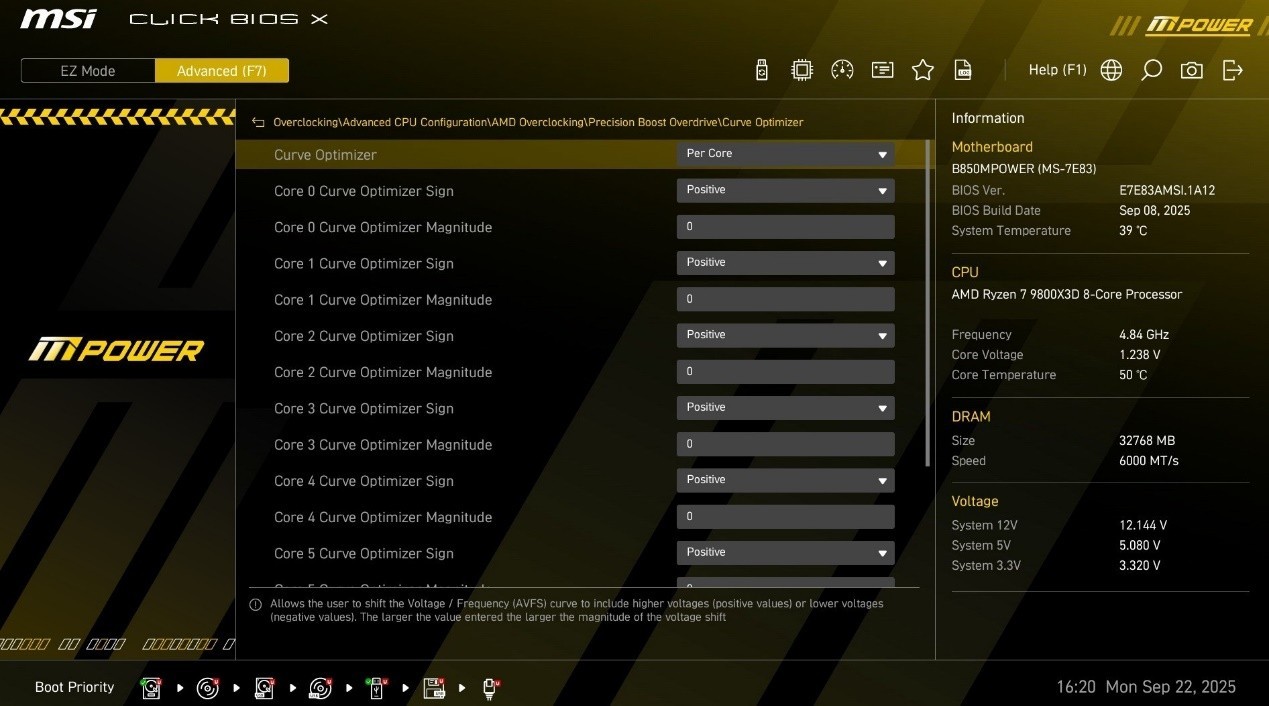This screenshot has height=706, width=1269.
Task: Select the USB floppy boot device icon
Action: click(x=434, y=688)
